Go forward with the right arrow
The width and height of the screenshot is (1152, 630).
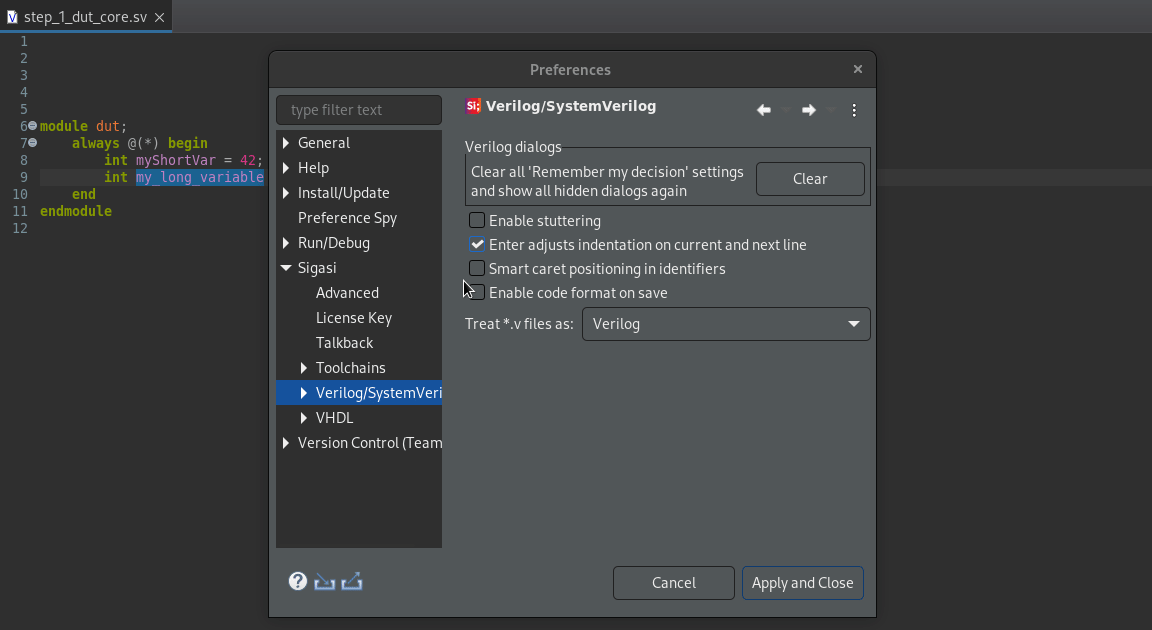(809, 110)
